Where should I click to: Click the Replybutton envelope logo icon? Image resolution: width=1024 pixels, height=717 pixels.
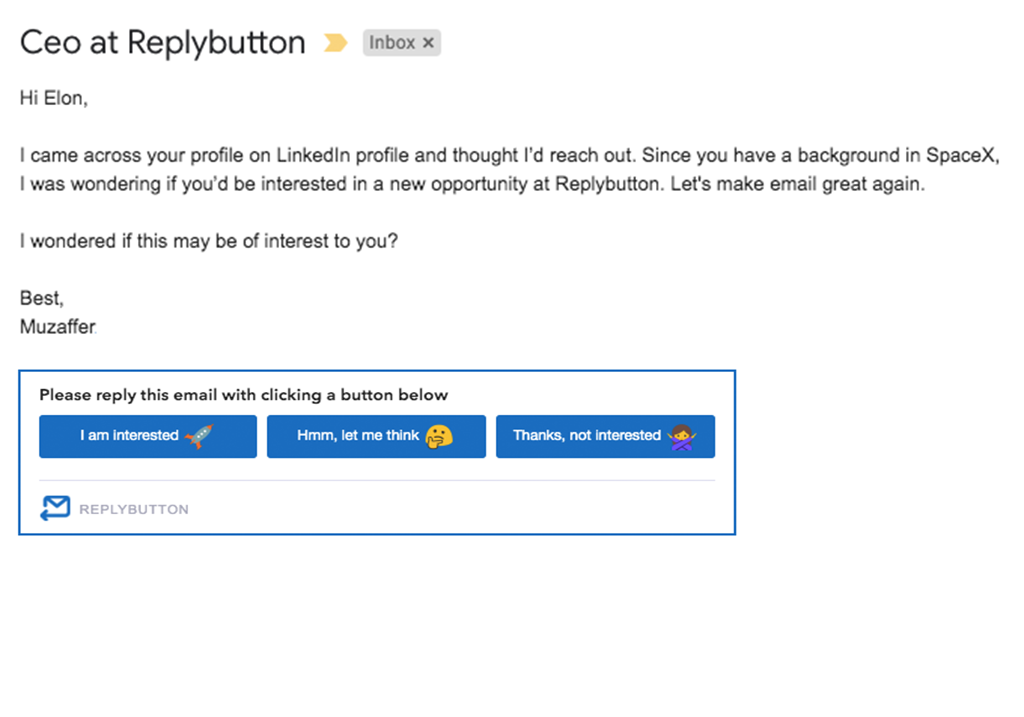click(55, 508)
